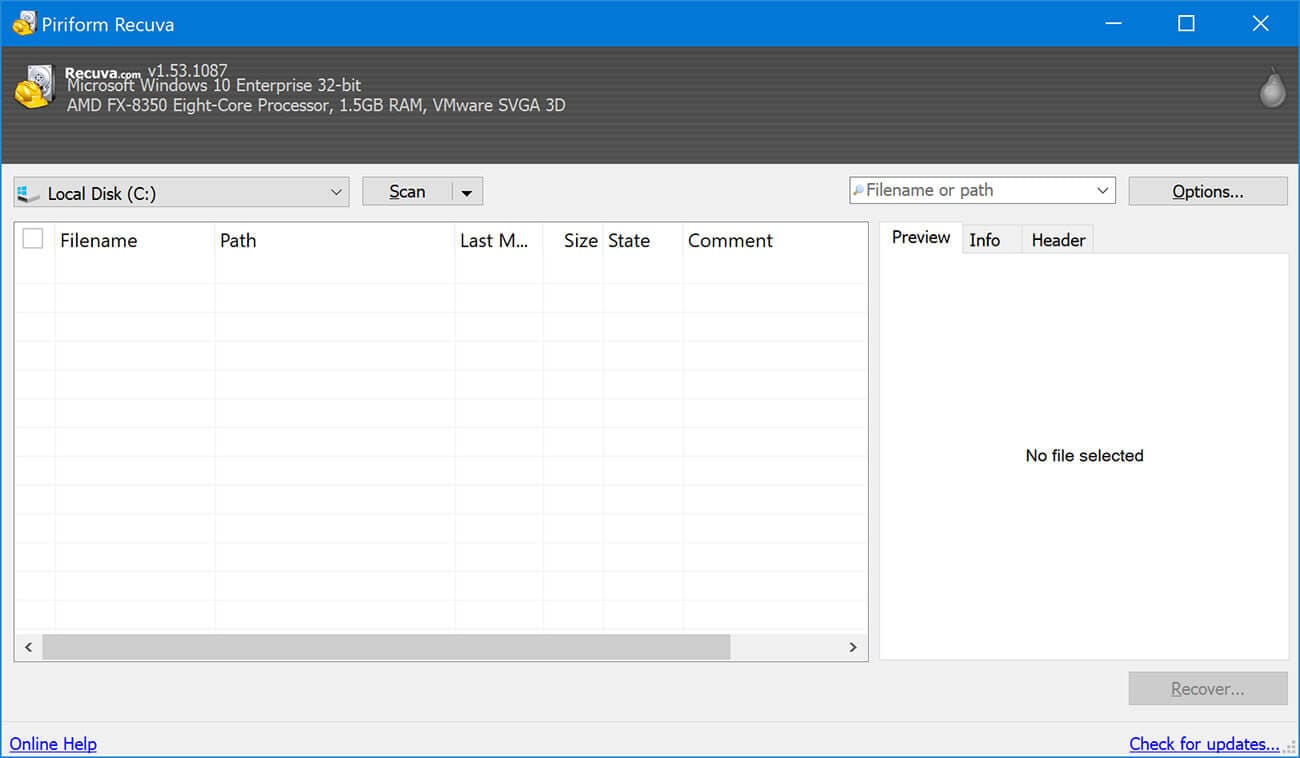Open the Online Help link

[53, 744]
